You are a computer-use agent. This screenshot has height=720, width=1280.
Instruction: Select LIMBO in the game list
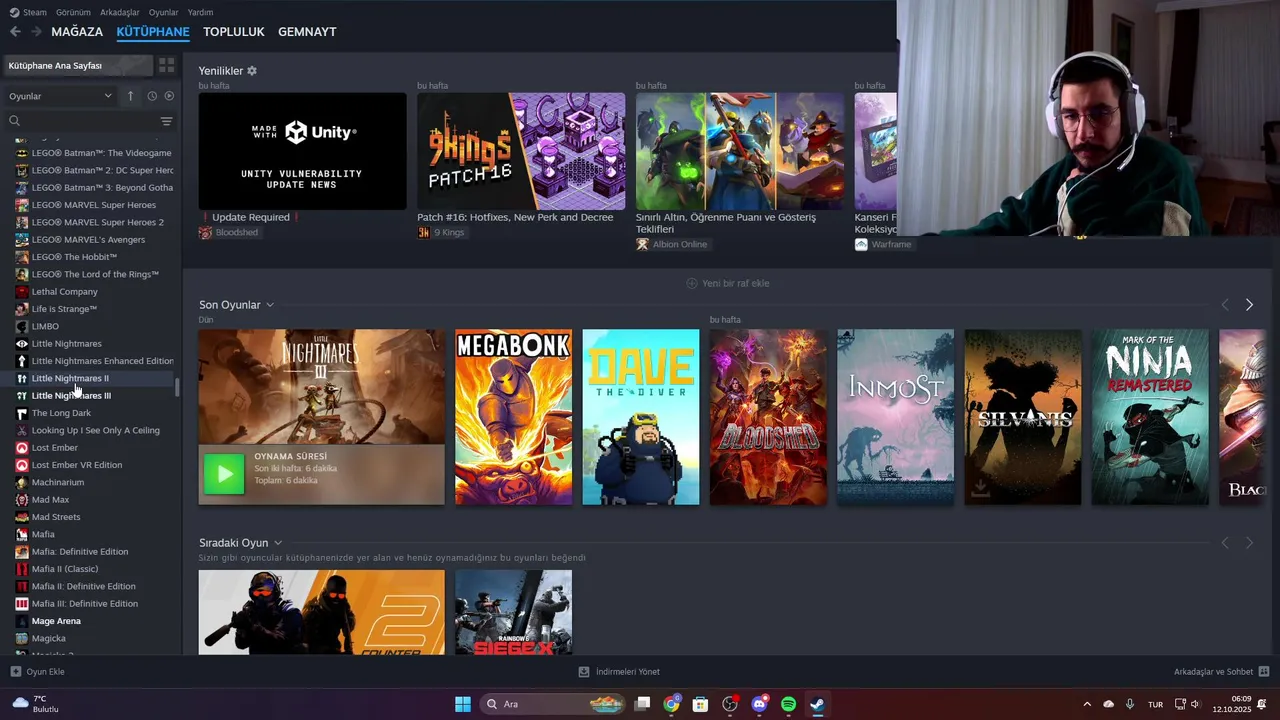45,326
